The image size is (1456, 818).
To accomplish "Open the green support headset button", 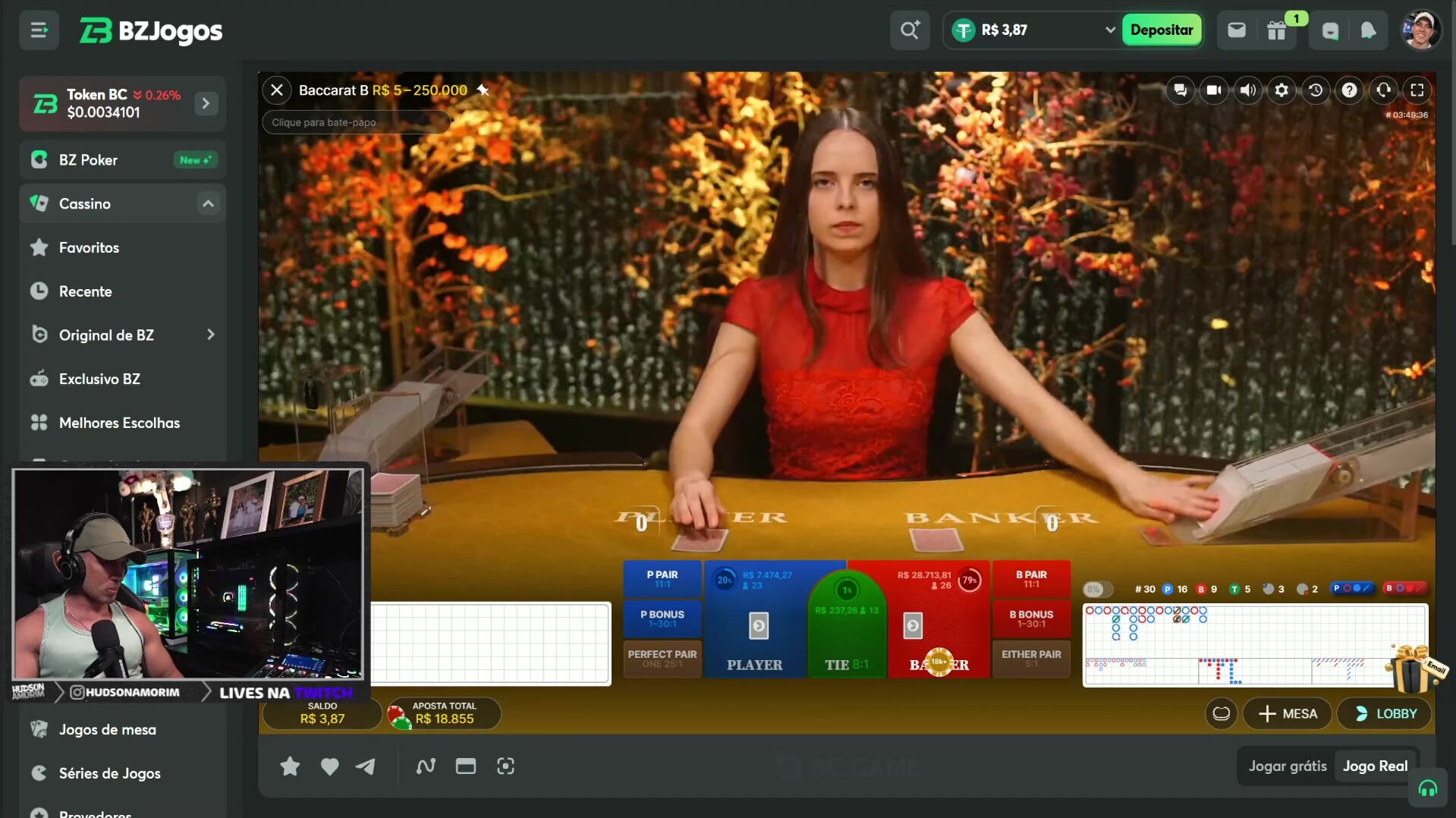I will click(1428, 788).
